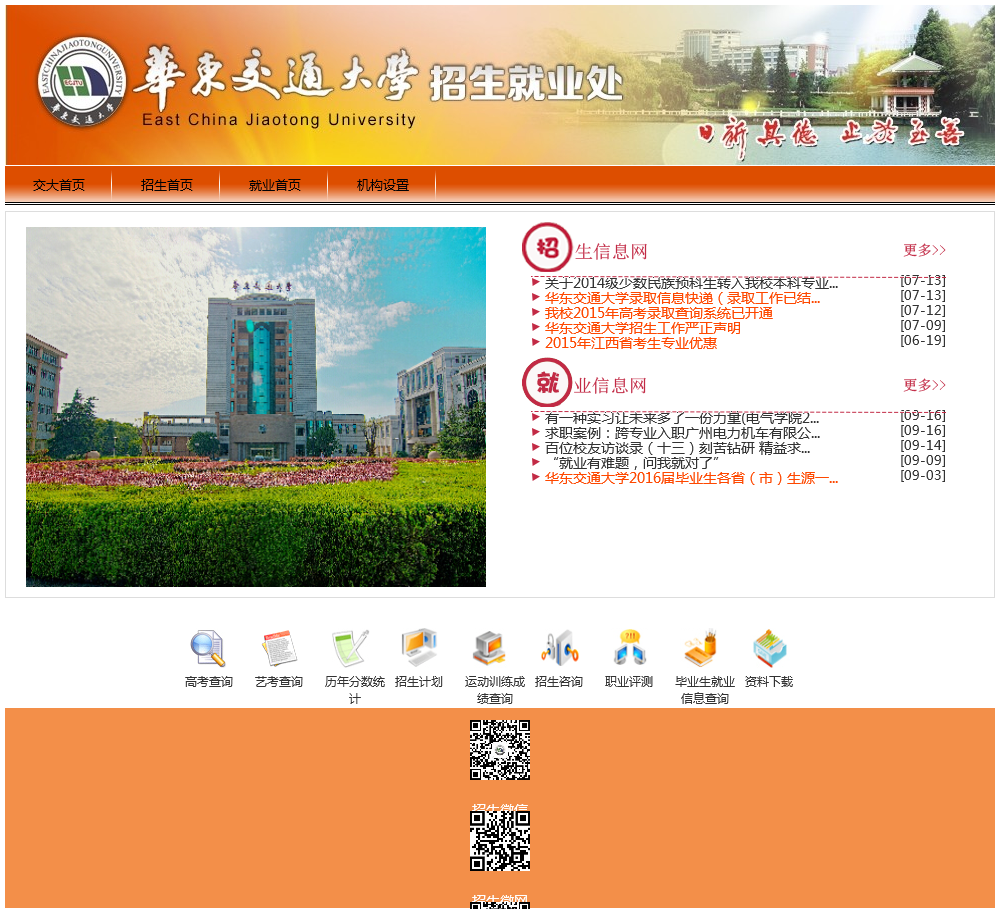
Task: Go to 就业首页 in navigation bar
Action: [x=275, y=185]
